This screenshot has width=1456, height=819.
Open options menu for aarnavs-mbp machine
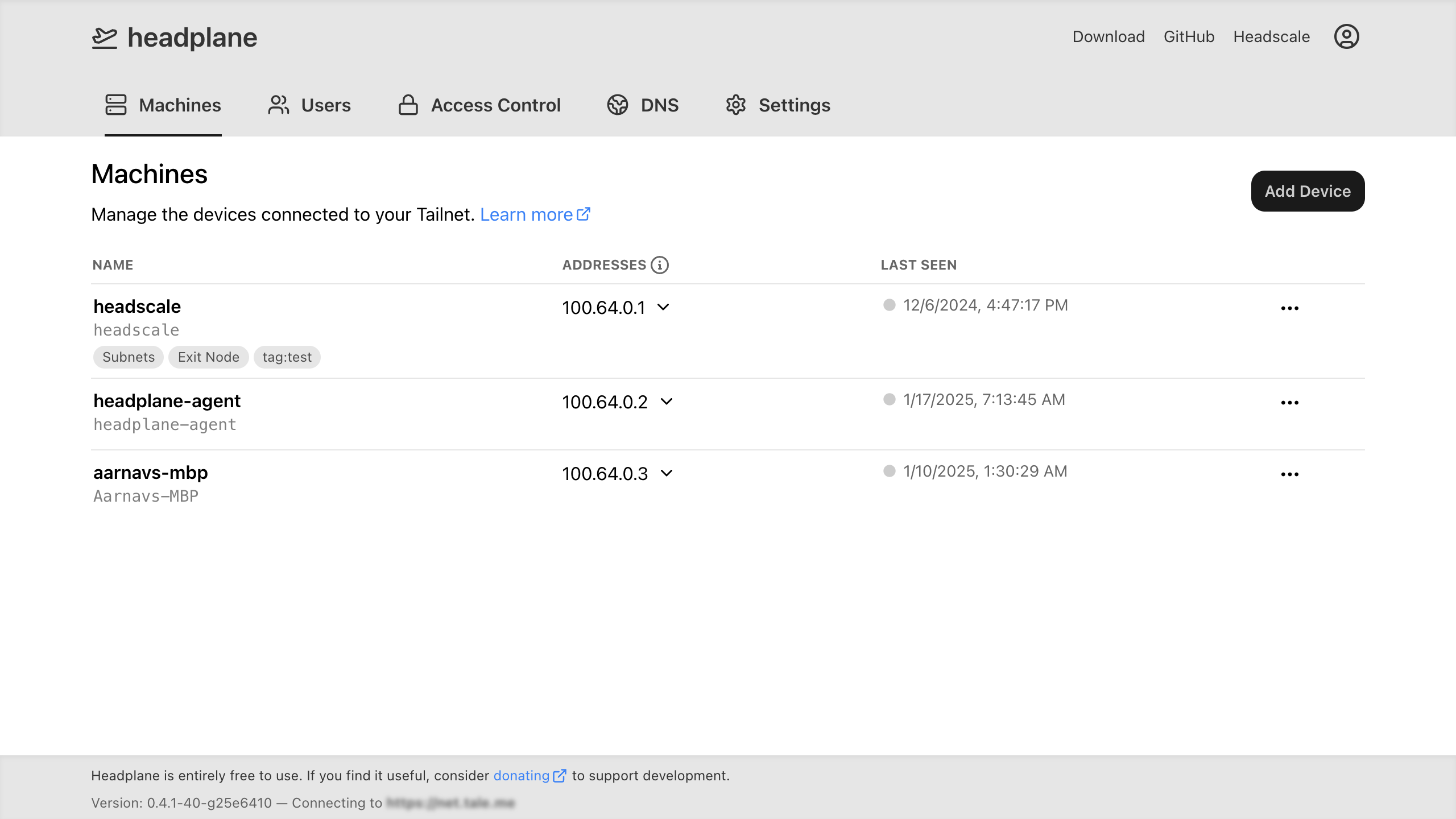(1289, 474)
